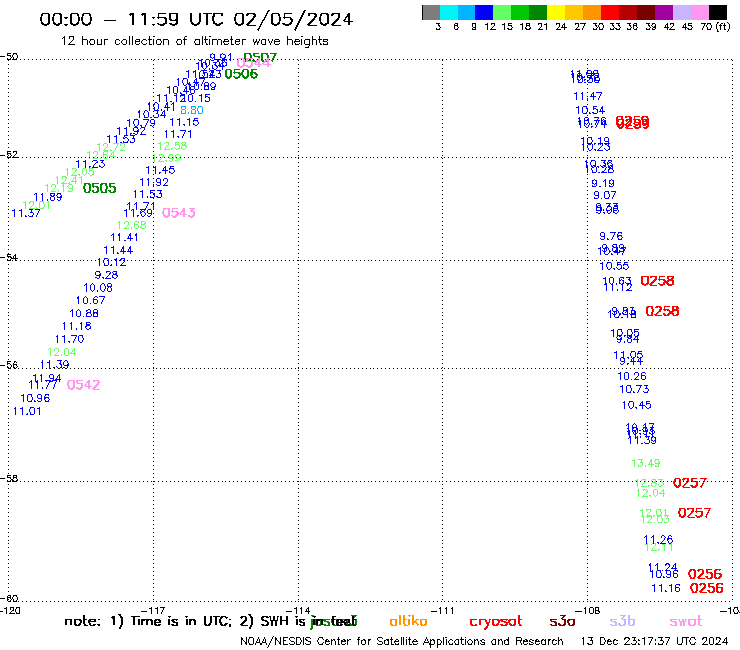The height and width of the screenshot is (650, 740).
Task: Click the green time label 0505
Action: [99, 188]
